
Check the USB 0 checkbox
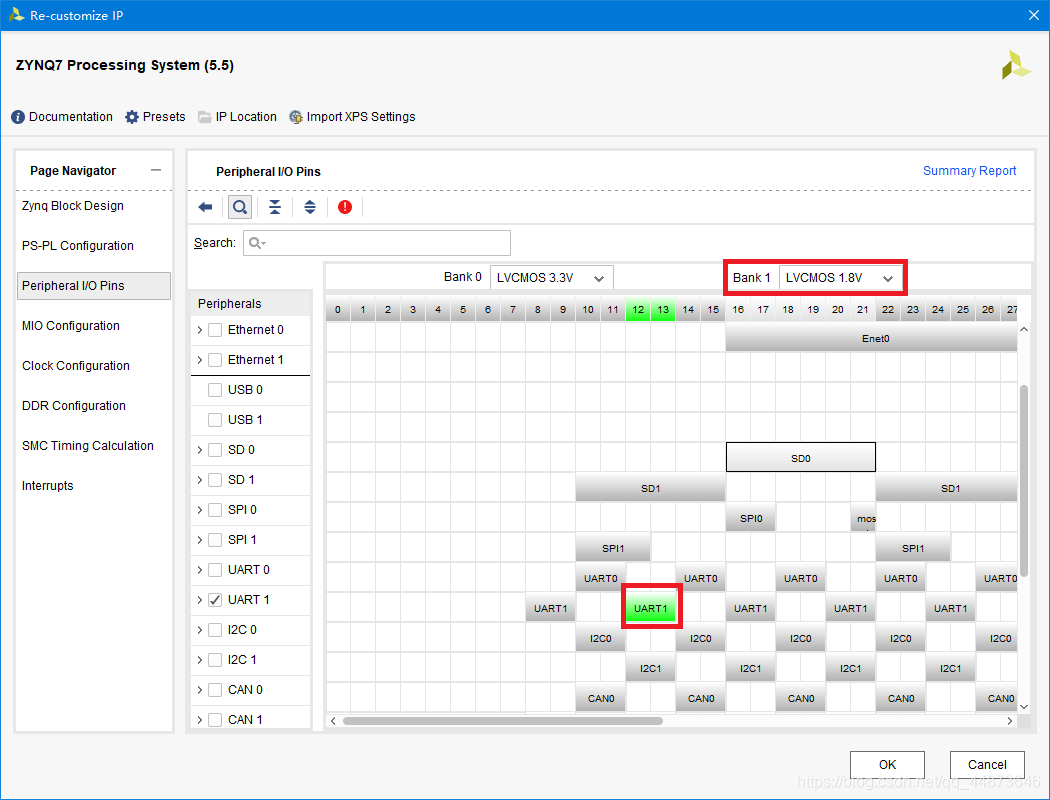pyautogui.click(x=215, y=390)
